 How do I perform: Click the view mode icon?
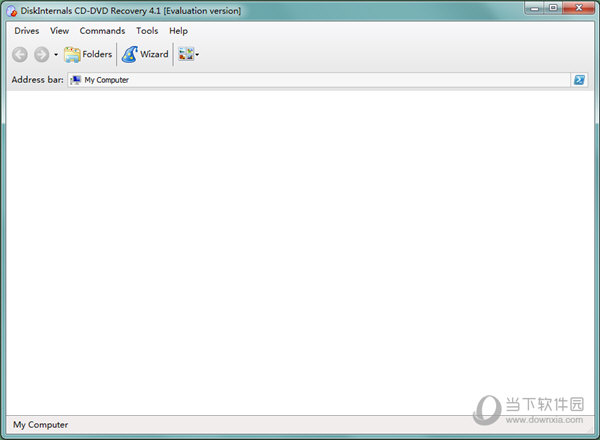(x=186, y=54)
